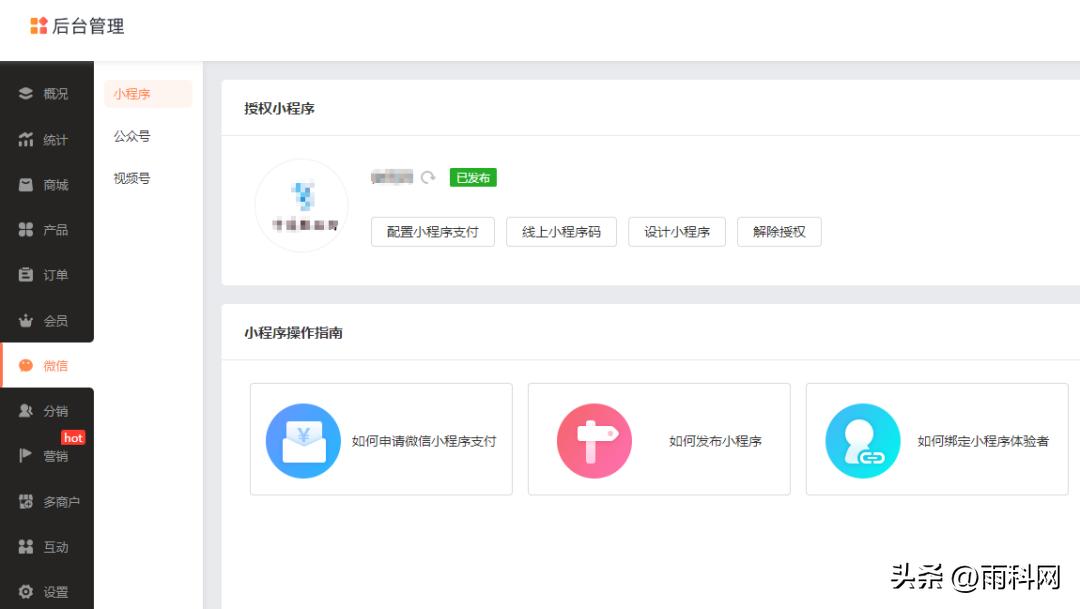1080x609 pixels.
Task: Select the 概况 overview icon in sidebar
Action: point(26,94)
